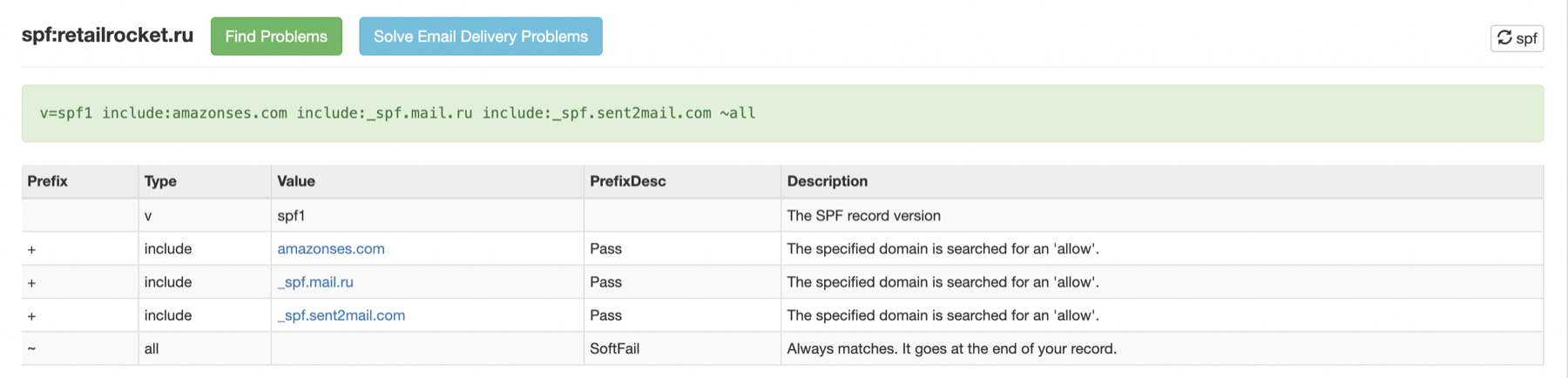Image resolution: width=1568 pixels, height=378 pixels.
Task: Open the _spf.sent2mail.com link
Action: [341, 315]
